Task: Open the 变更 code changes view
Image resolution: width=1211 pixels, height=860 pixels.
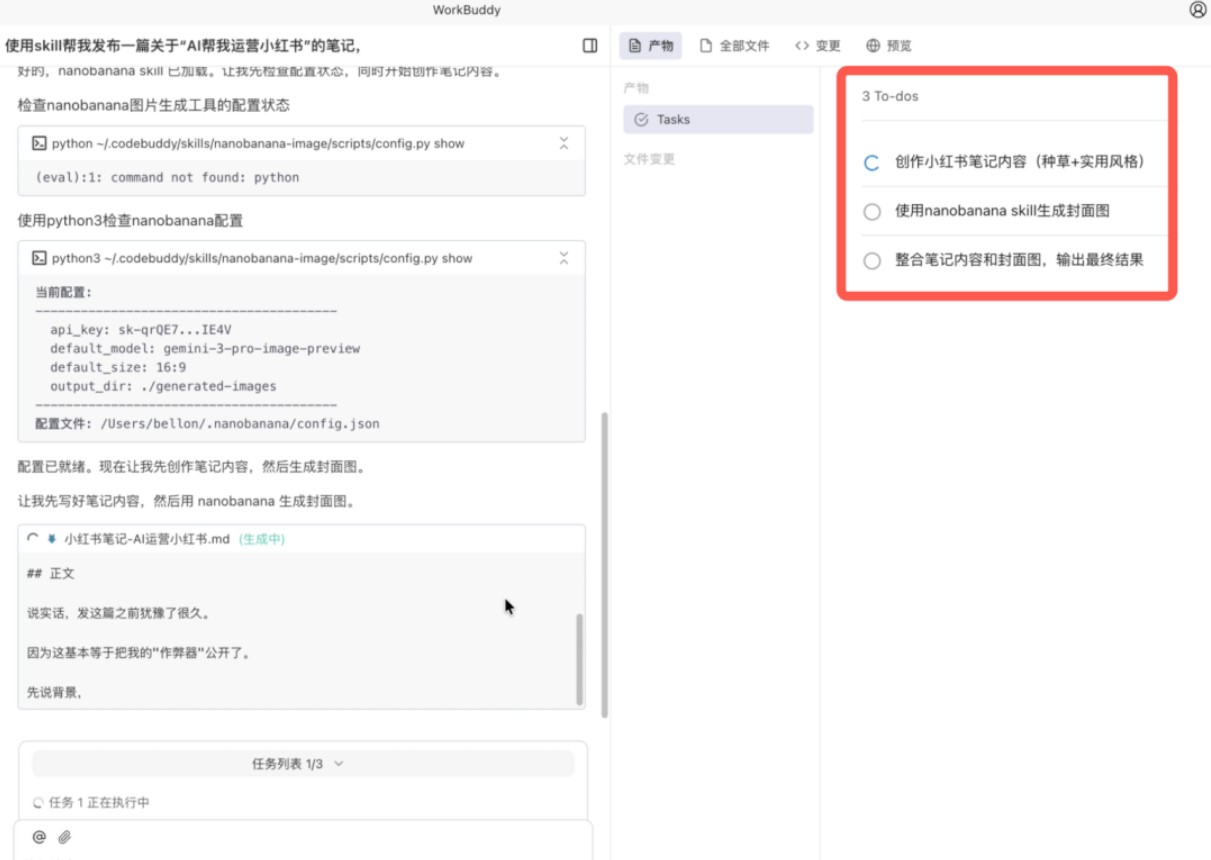Action: (x=818, y=44)
